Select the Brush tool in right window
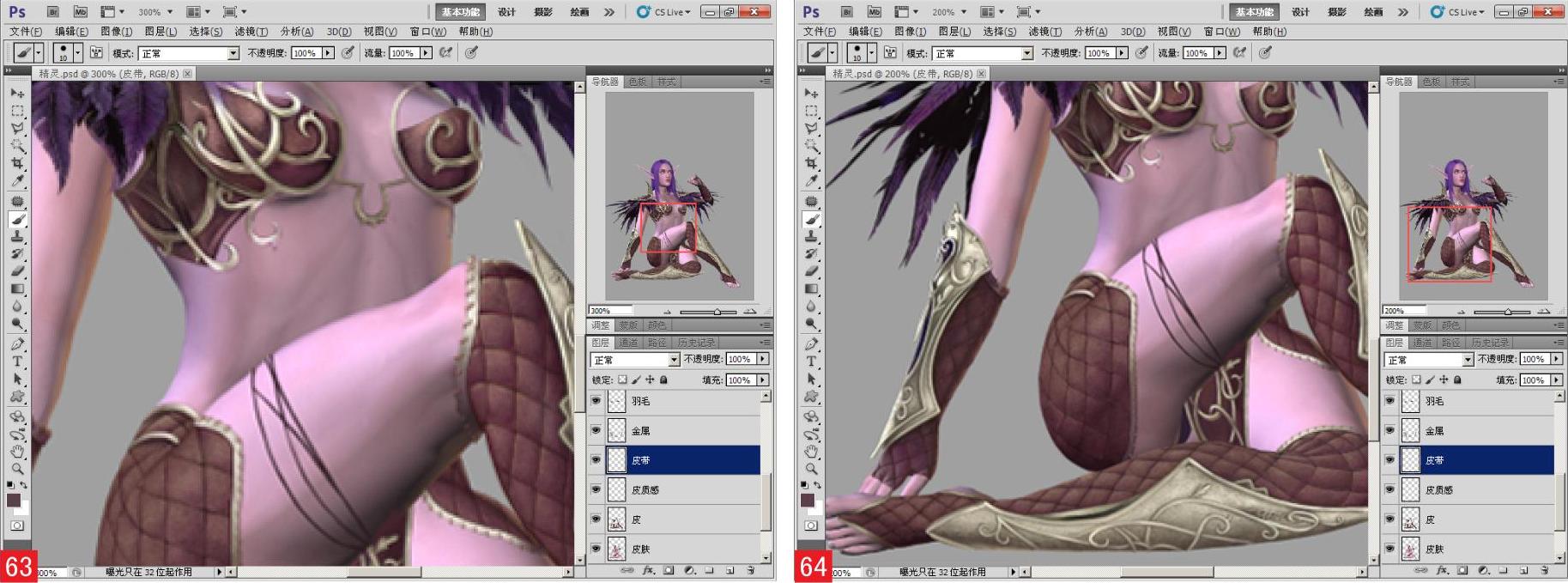Viewport: 1568px width, 583px height. (811, 219)
